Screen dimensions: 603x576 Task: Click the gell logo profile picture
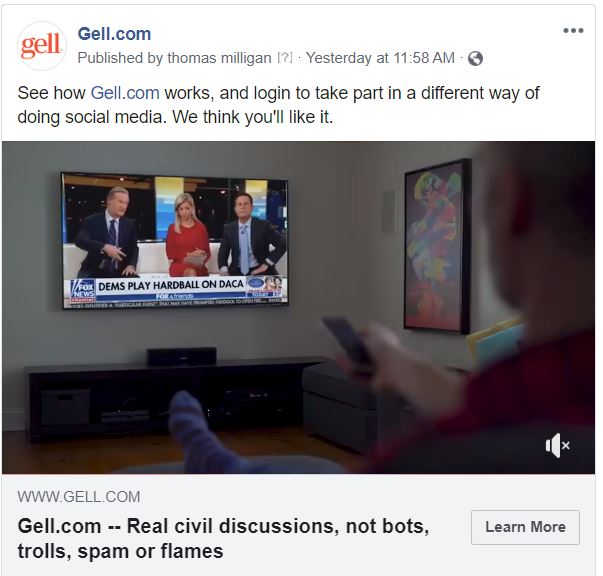click(x=41, y=46)
